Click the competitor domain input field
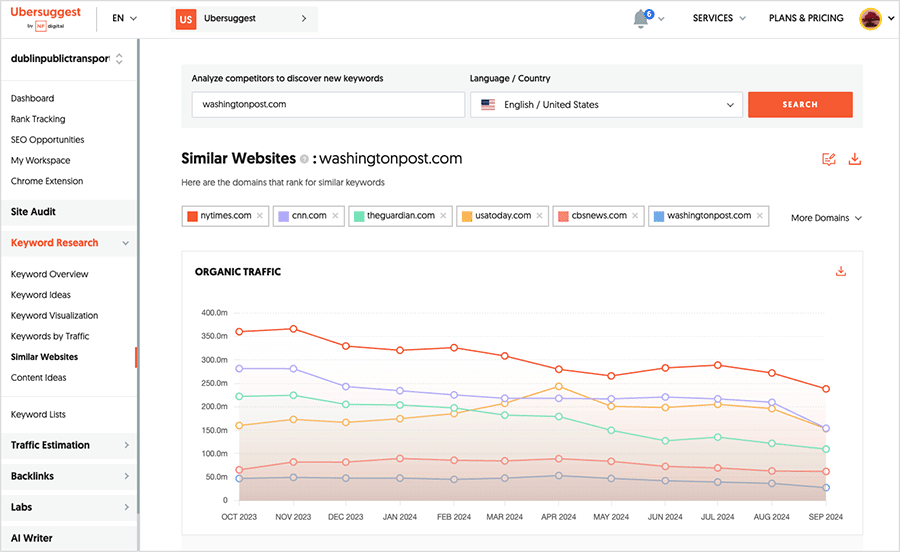This screenshot has width=900, height=552. [x=328, y=104]
